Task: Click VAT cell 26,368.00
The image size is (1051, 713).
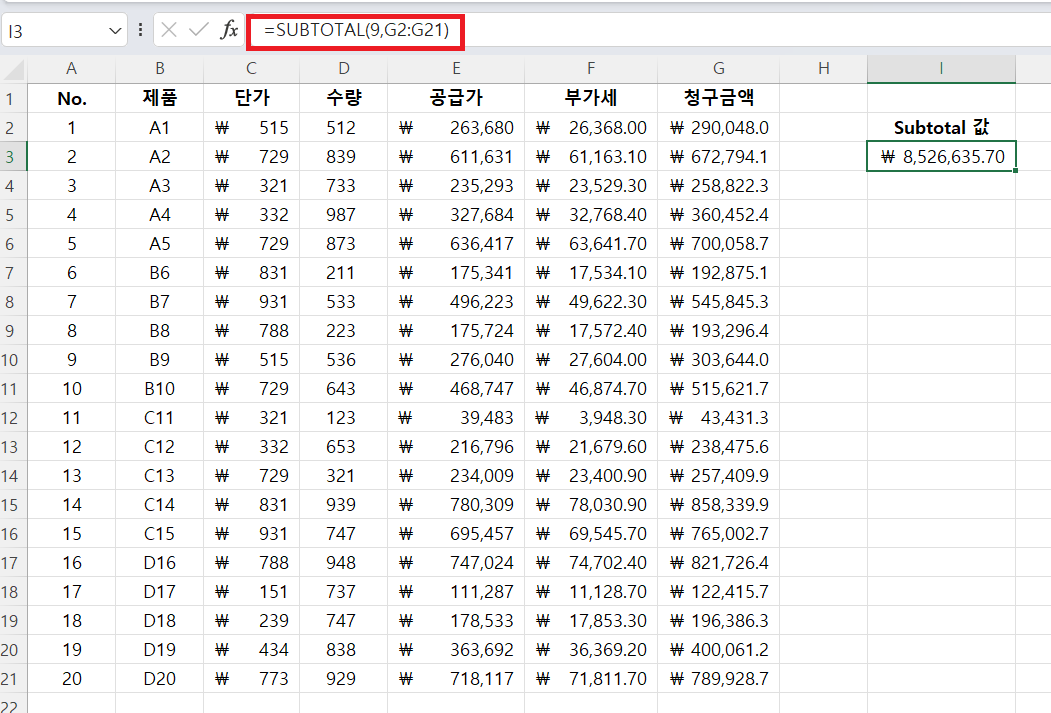Action: point(591,127)
